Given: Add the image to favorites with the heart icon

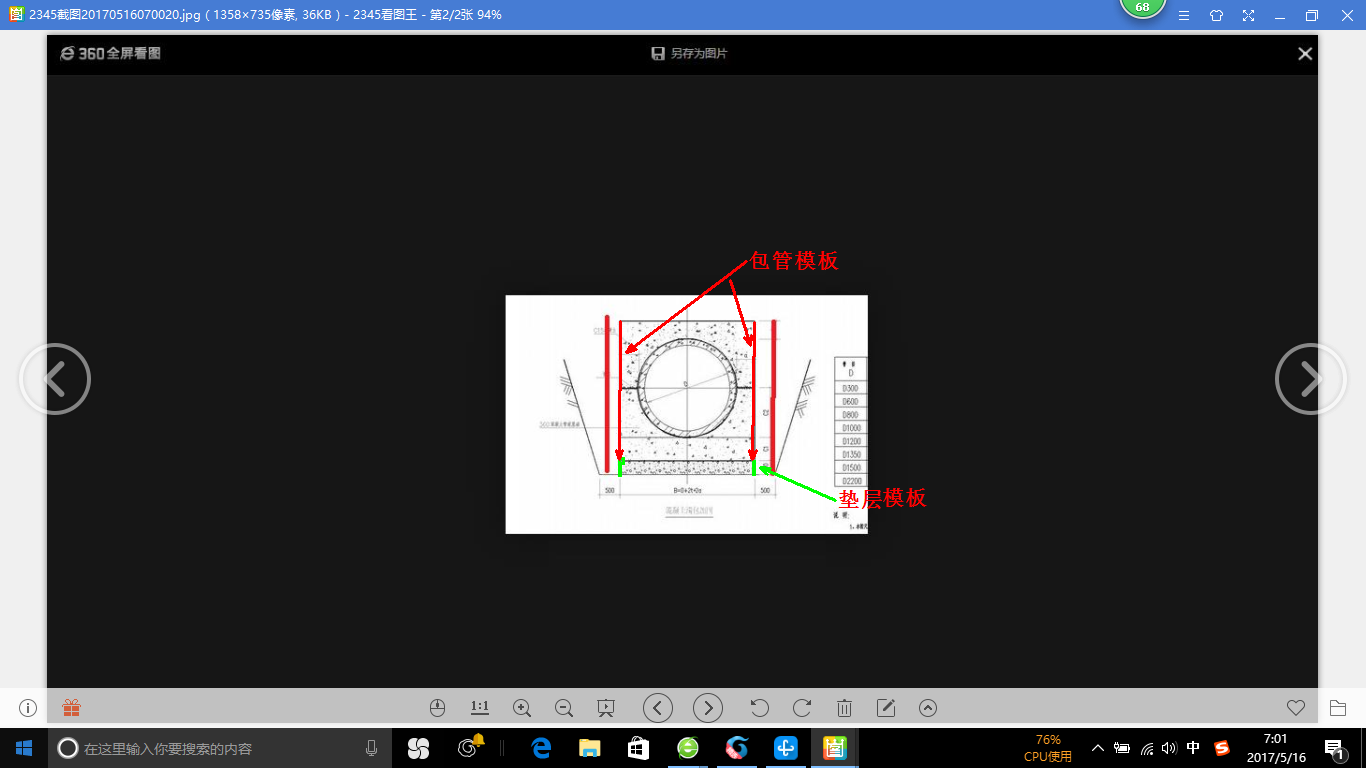Looking at the screenshot, I should (1296, 708).
